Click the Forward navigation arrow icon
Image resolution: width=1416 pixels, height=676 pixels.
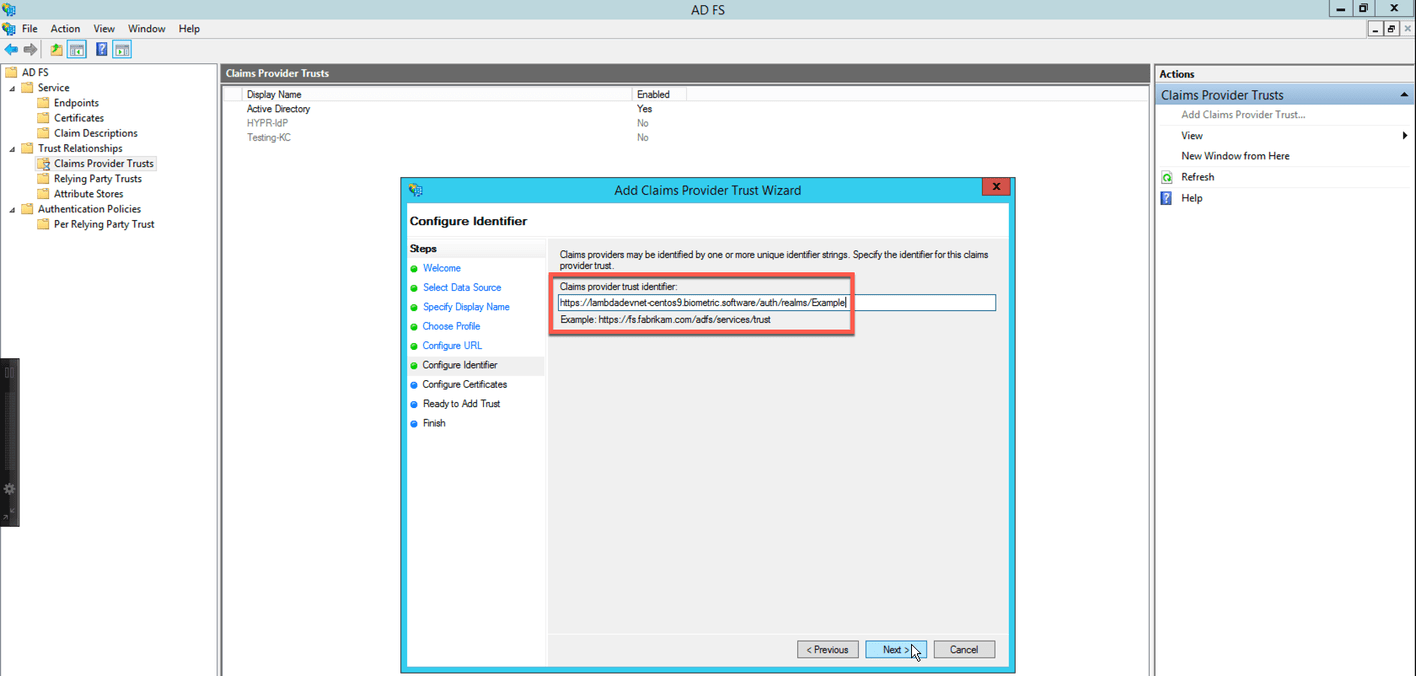[28, 49]
